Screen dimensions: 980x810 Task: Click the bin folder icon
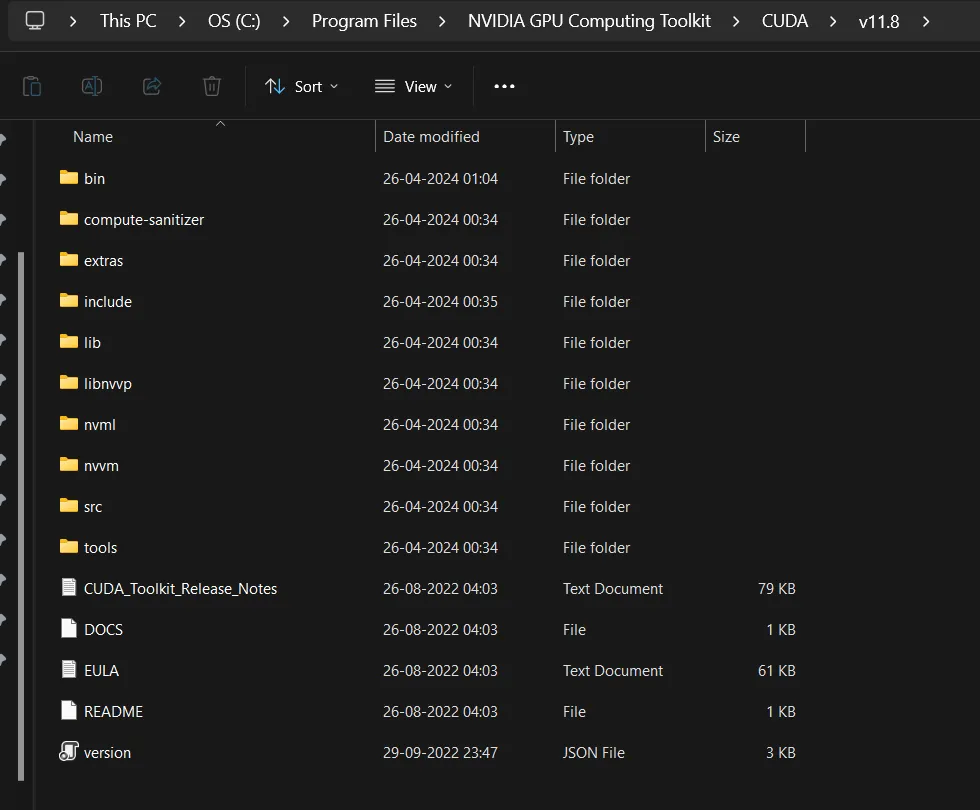click(x=69, y=178)
